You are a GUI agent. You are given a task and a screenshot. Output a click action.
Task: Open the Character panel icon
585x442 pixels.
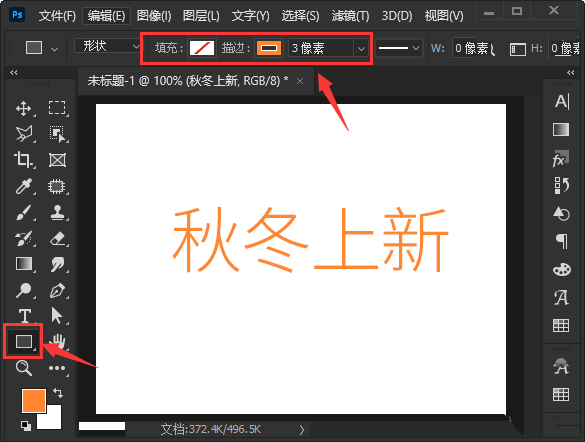(x=562, y=101)
